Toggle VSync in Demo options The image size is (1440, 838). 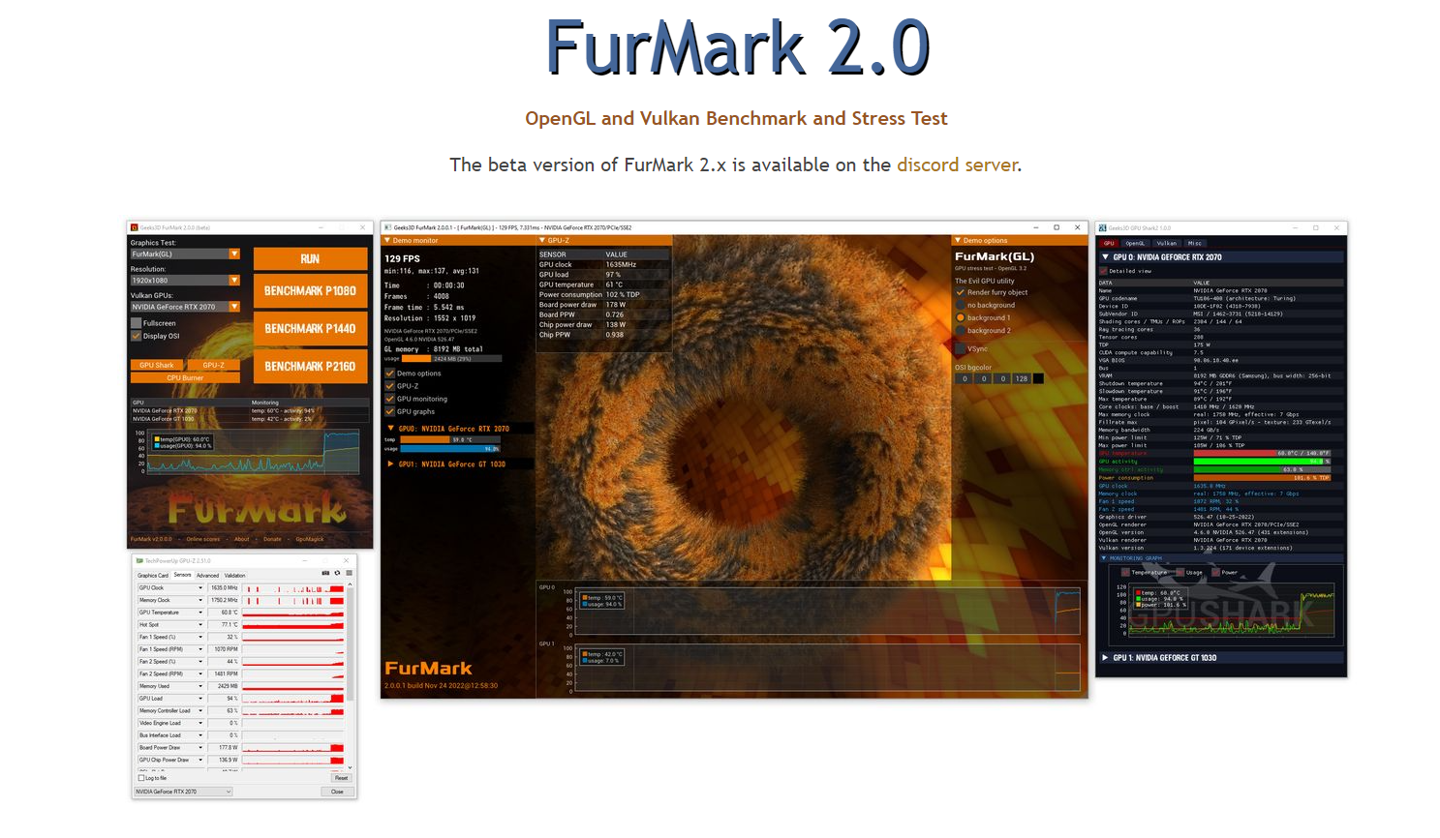point(960,348)
